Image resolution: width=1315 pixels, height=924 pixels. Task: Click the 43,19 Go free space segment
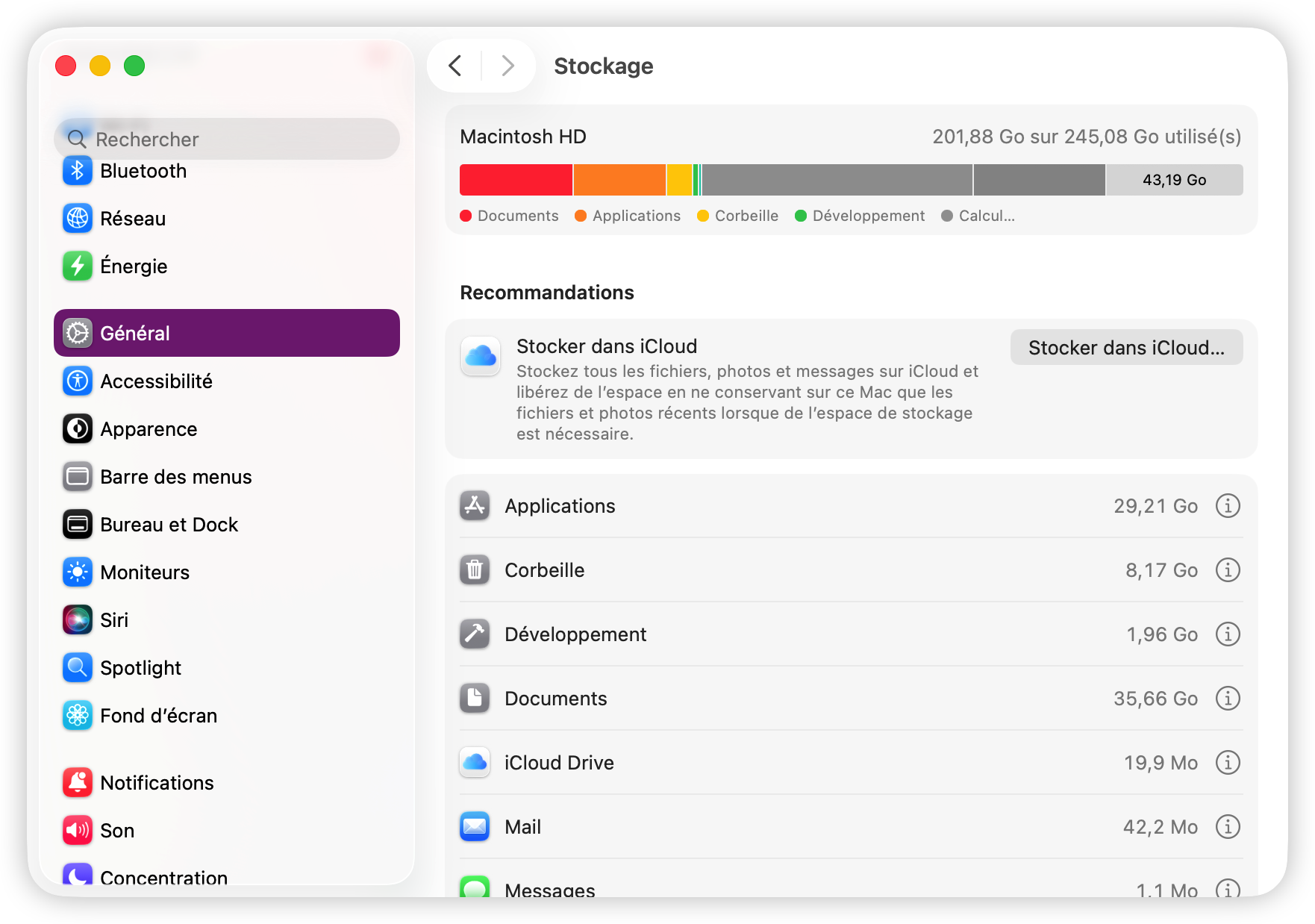(1174, 180)
